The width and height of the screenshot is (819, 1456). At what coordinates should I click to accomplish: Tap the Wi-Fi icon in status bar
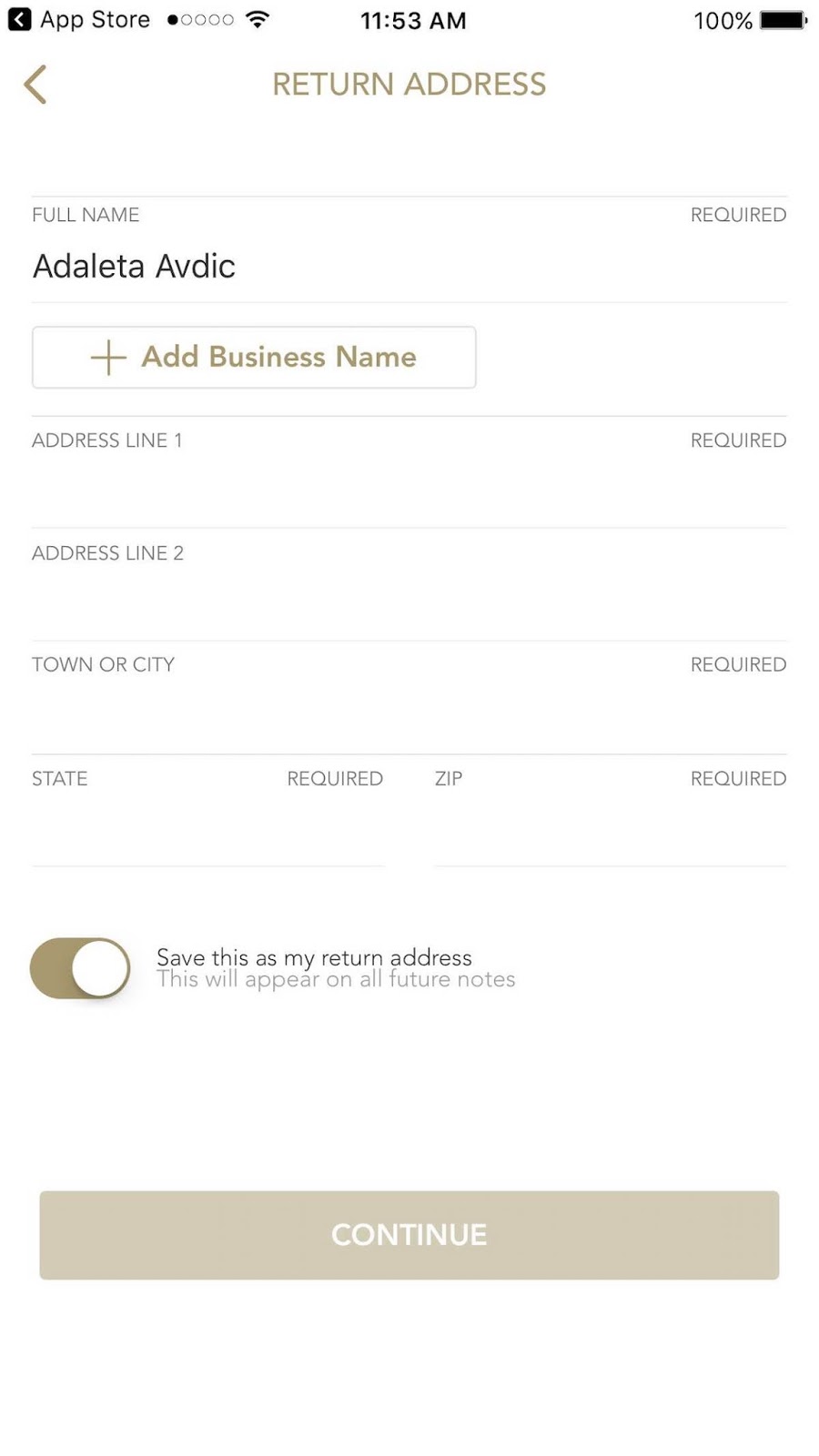[258, 19]
